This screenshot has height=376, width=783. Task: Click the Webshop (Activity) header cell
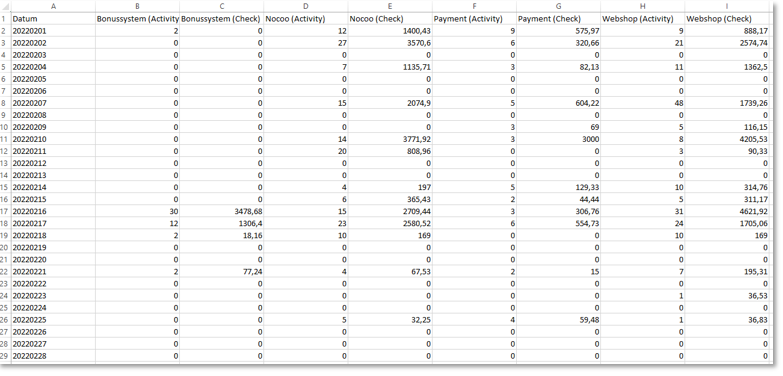[x=643, y=19]
